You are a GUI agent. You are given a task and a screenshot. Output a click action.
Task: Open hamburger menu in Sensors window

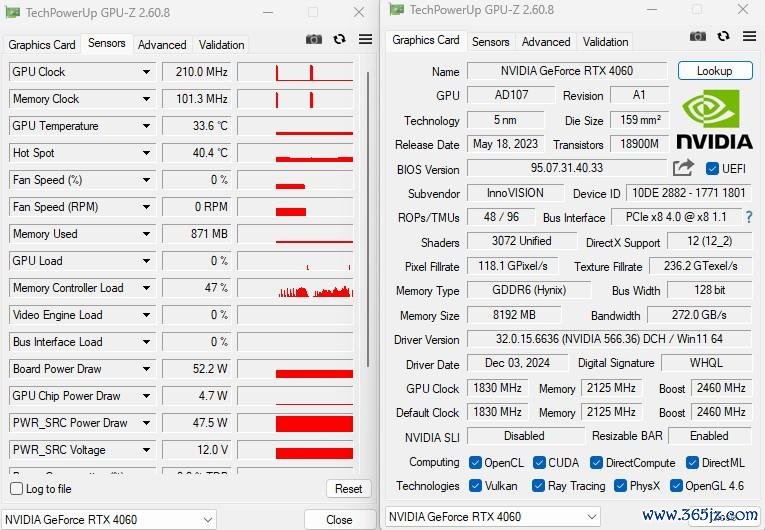pos(365,39)
